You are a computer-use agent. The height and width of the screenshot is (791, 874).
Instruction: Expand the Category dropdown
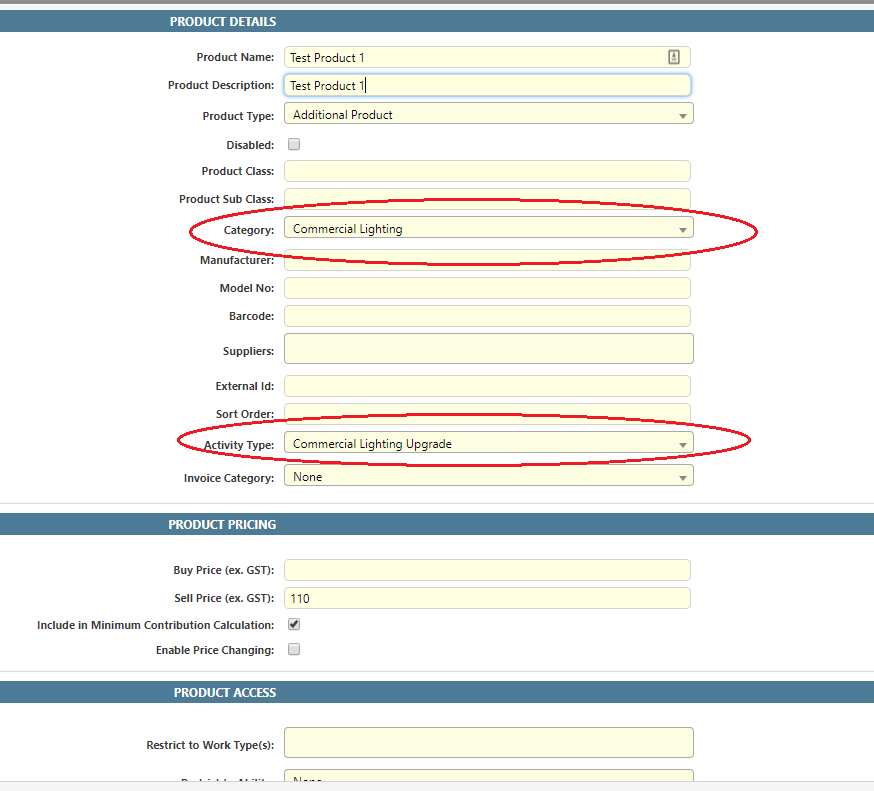[x=488, y=229]
